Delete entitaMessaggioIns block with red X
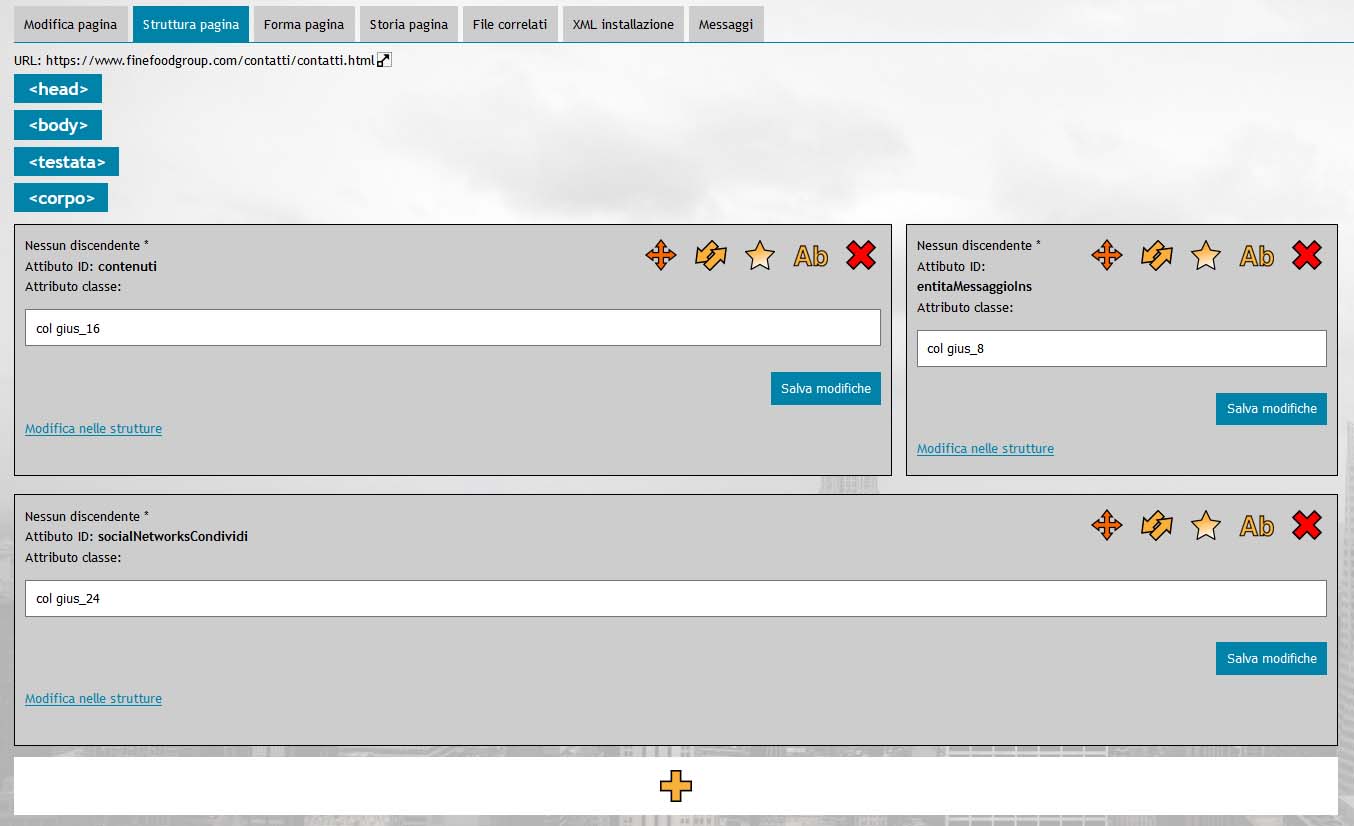1354x826 pixels. [1306, 256]
